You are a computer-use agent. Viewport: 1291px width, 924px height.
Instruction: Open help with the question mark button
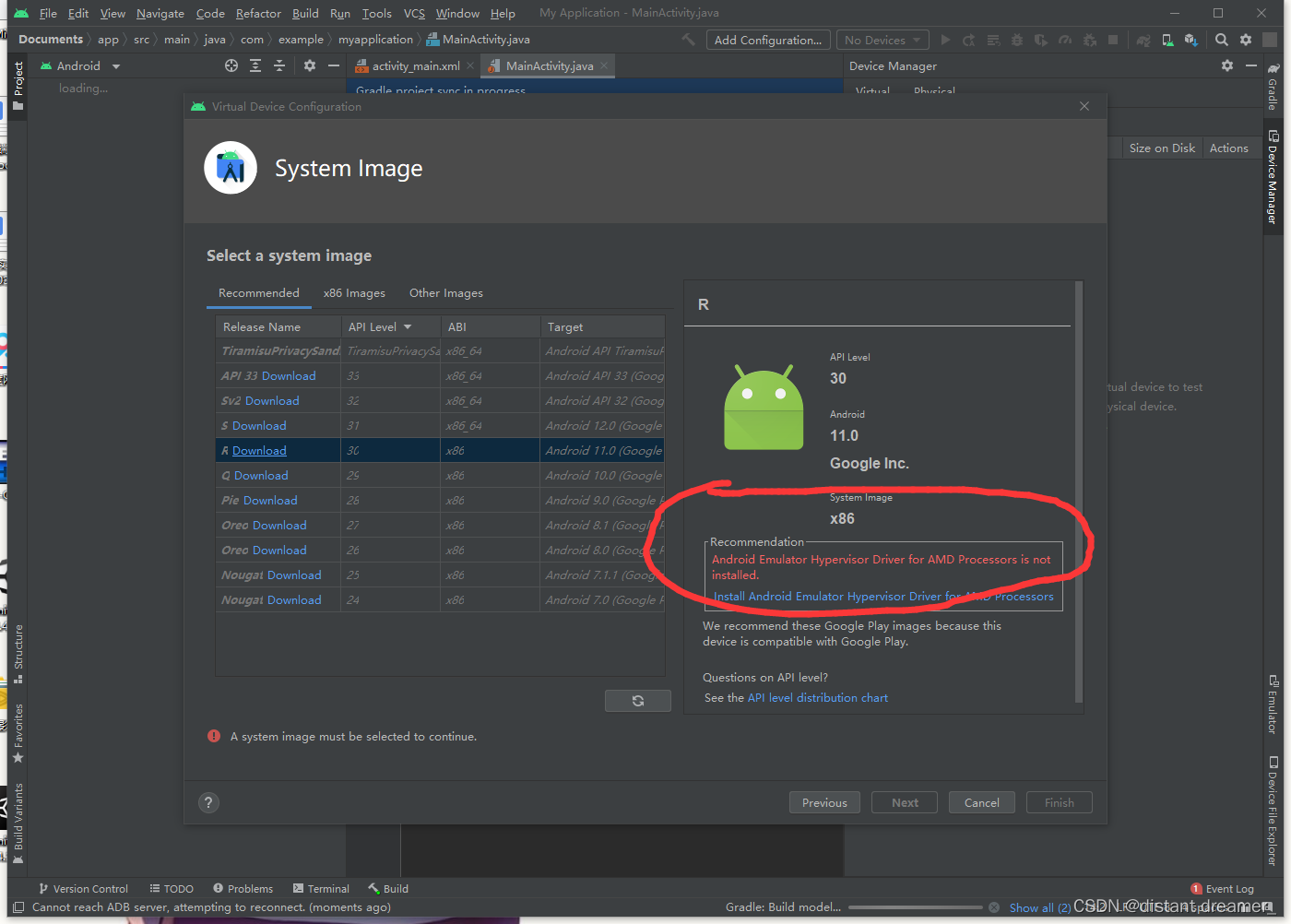(209, 802)
